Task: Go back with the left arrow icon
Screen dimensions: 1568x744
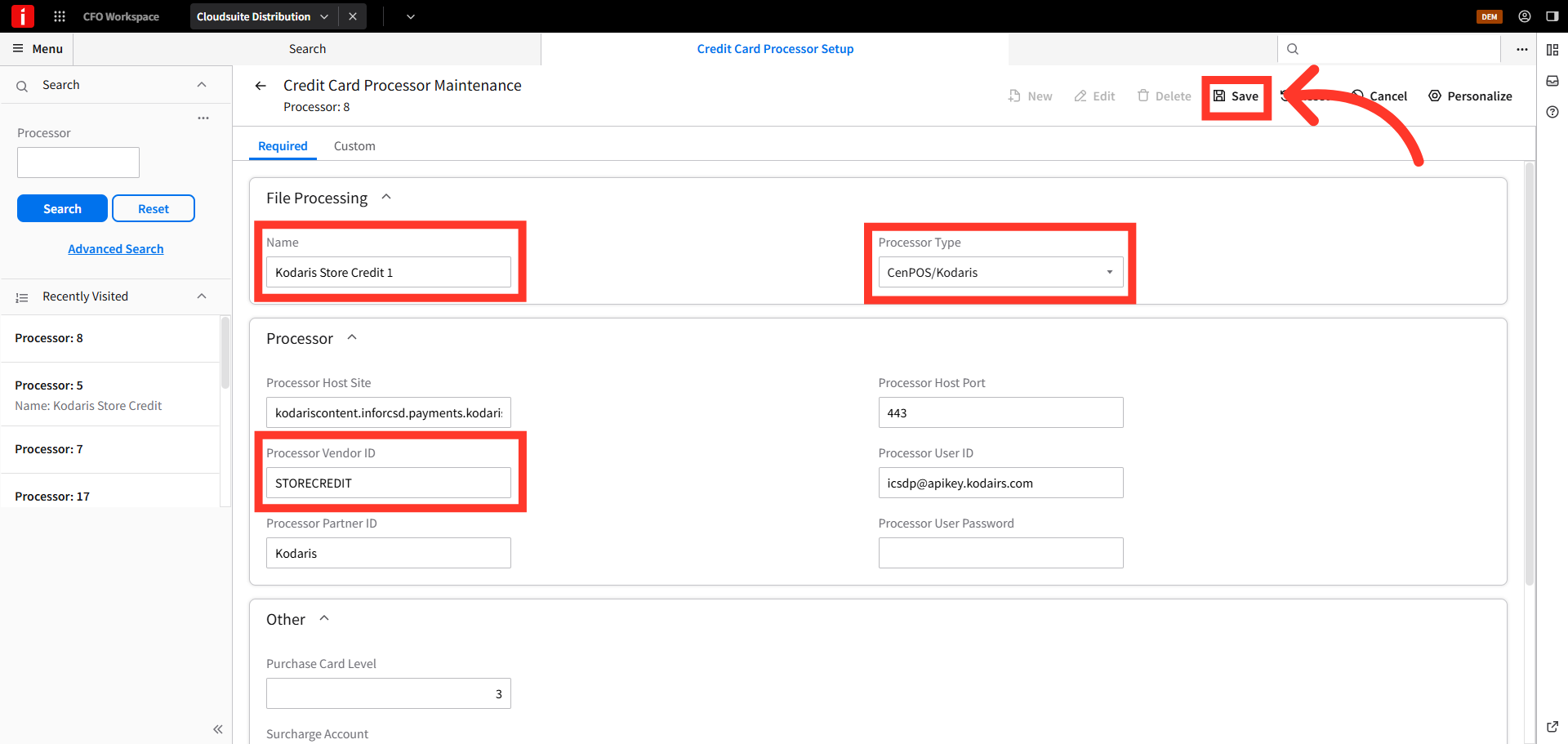Action: click(261, 86)
